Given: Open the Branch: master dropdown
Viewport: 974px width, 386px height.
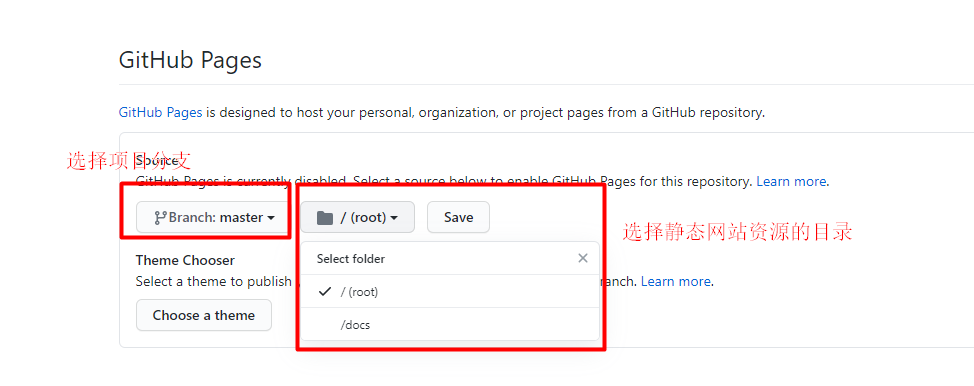Looking at the screenshot, I should tap(212, 218).
